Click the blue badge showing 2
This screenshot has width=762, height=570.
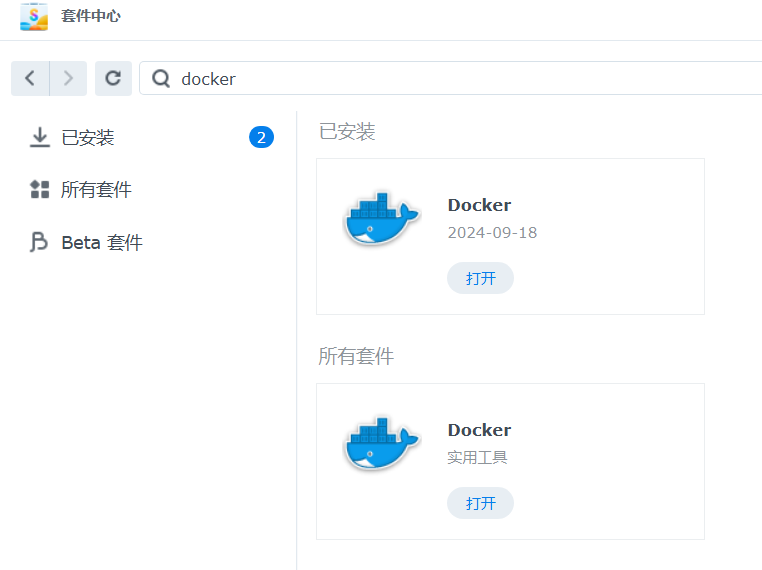[261, 138]
